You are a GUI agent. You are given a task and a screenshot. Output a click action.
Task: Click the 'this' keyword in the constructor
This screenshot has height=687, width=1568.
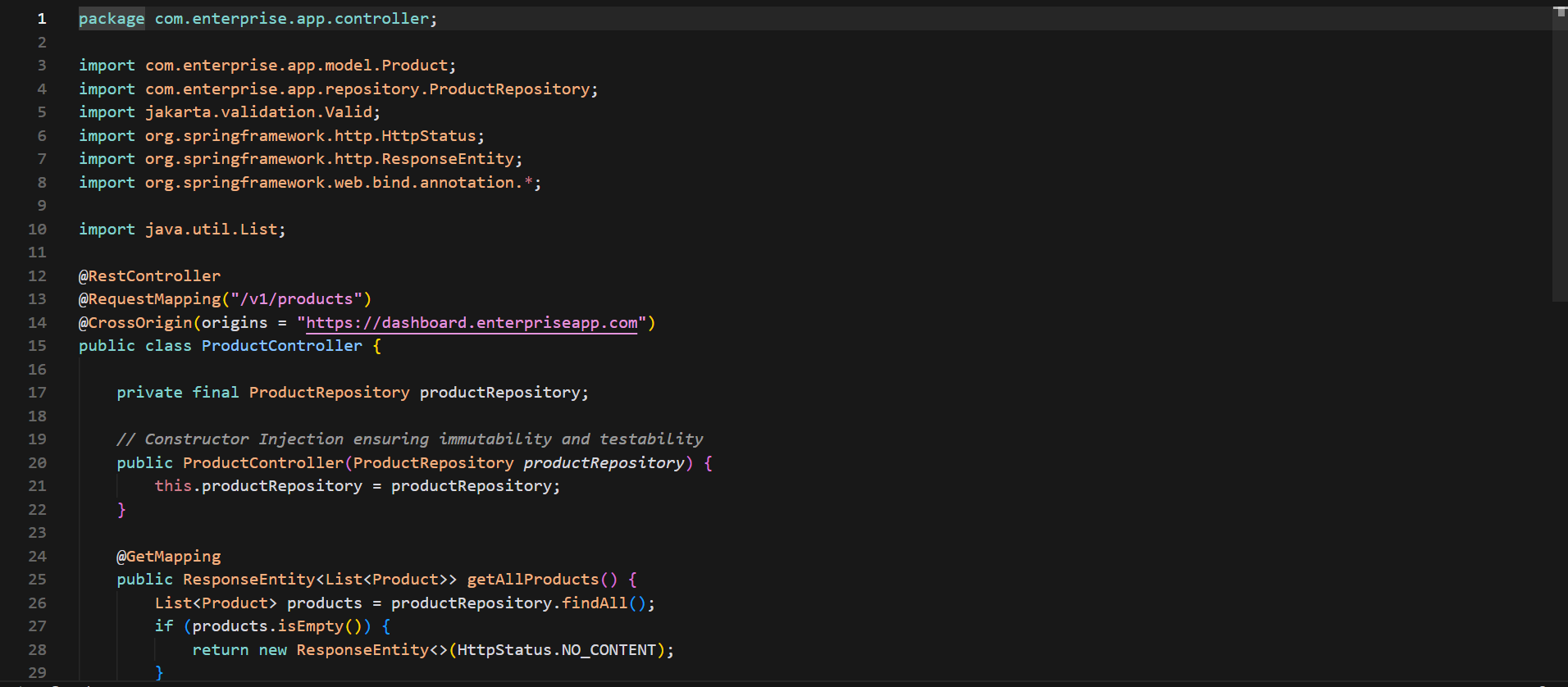pos(173,486)
